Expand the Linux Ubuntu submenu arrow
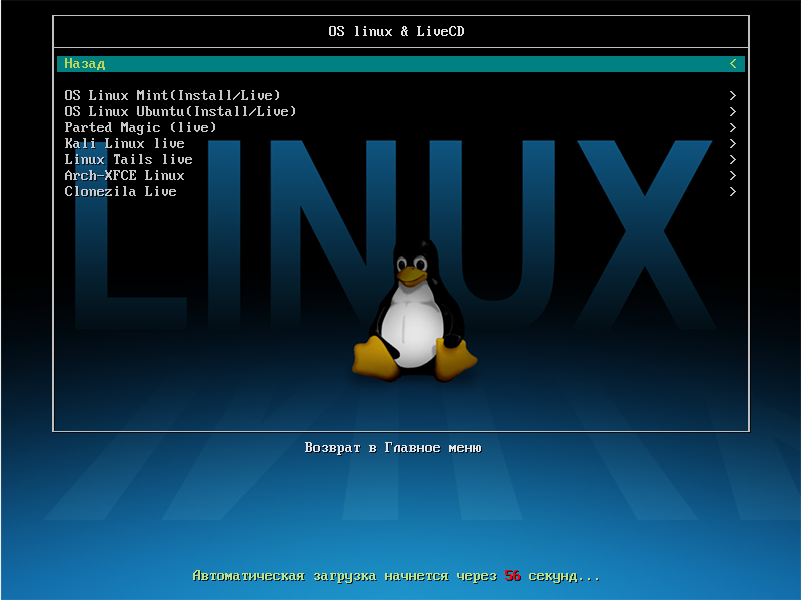The image size is (801, 600). point(733,112)
